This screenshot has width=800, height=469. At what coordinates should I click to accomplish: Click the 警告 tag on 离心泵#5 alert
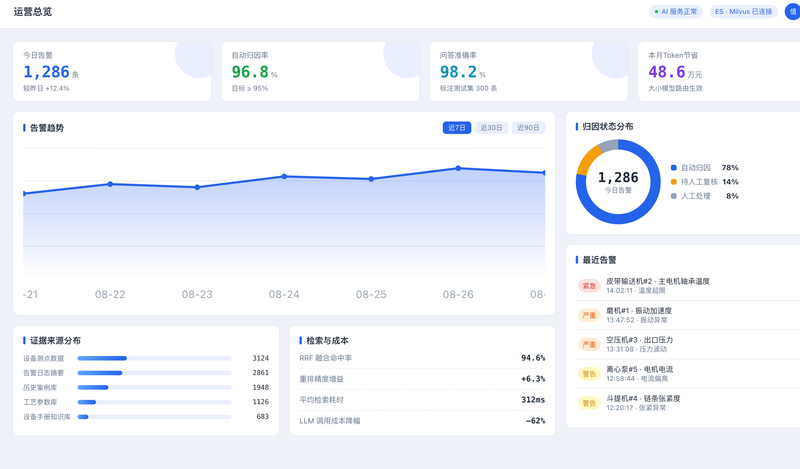point(589,374)
